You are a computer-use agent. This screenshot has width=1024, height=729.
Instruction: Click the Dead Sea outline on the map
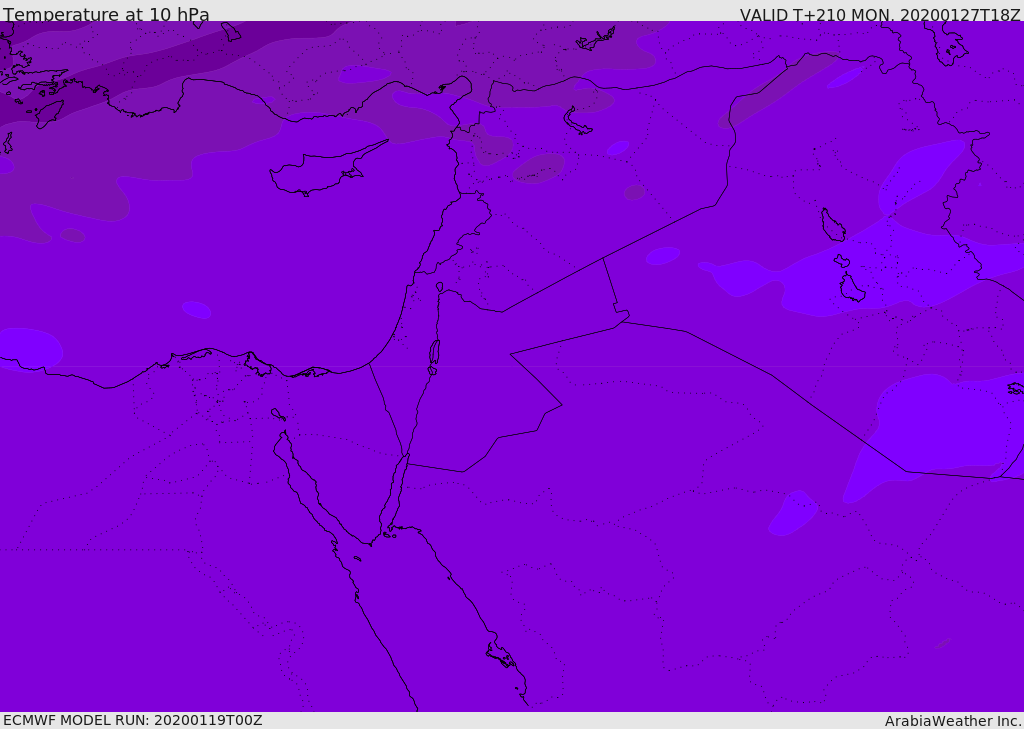pos(434,356)
